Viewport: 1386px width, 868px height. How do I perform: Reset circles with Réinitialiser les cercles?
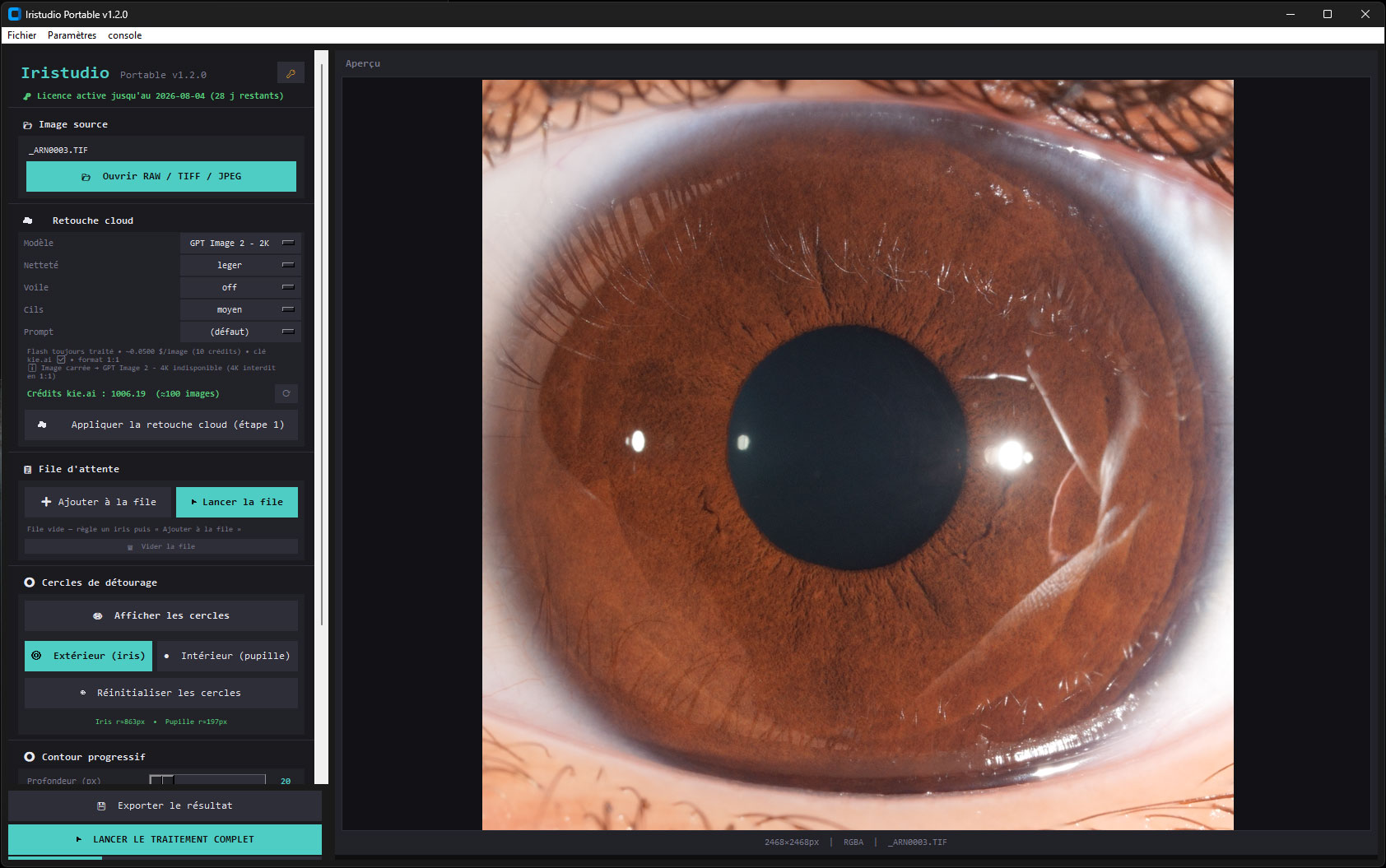tap(161, 693)
